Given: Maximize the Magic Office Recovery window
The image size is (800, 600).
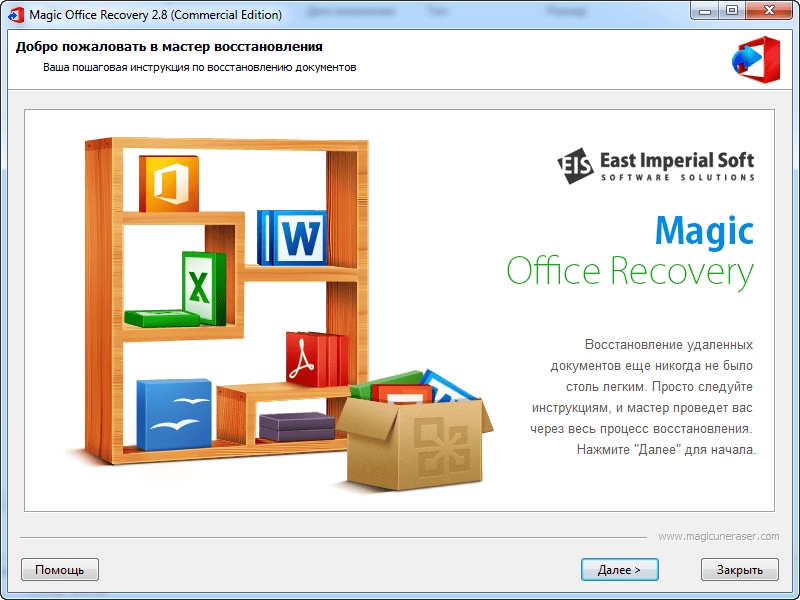Looking at the screenshot, I should coord(732,11).
